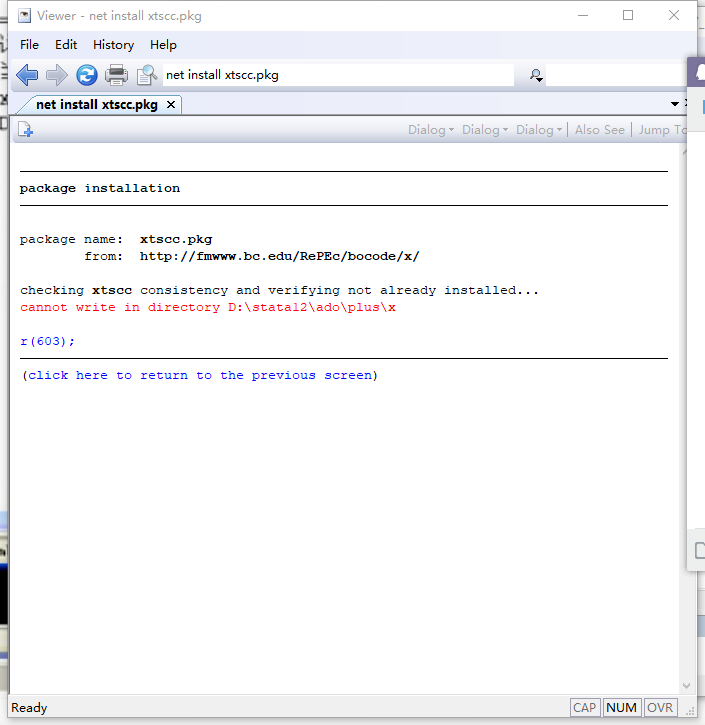Click the Print icon
This screenshot has width=705, height=725.
(116, 75)
